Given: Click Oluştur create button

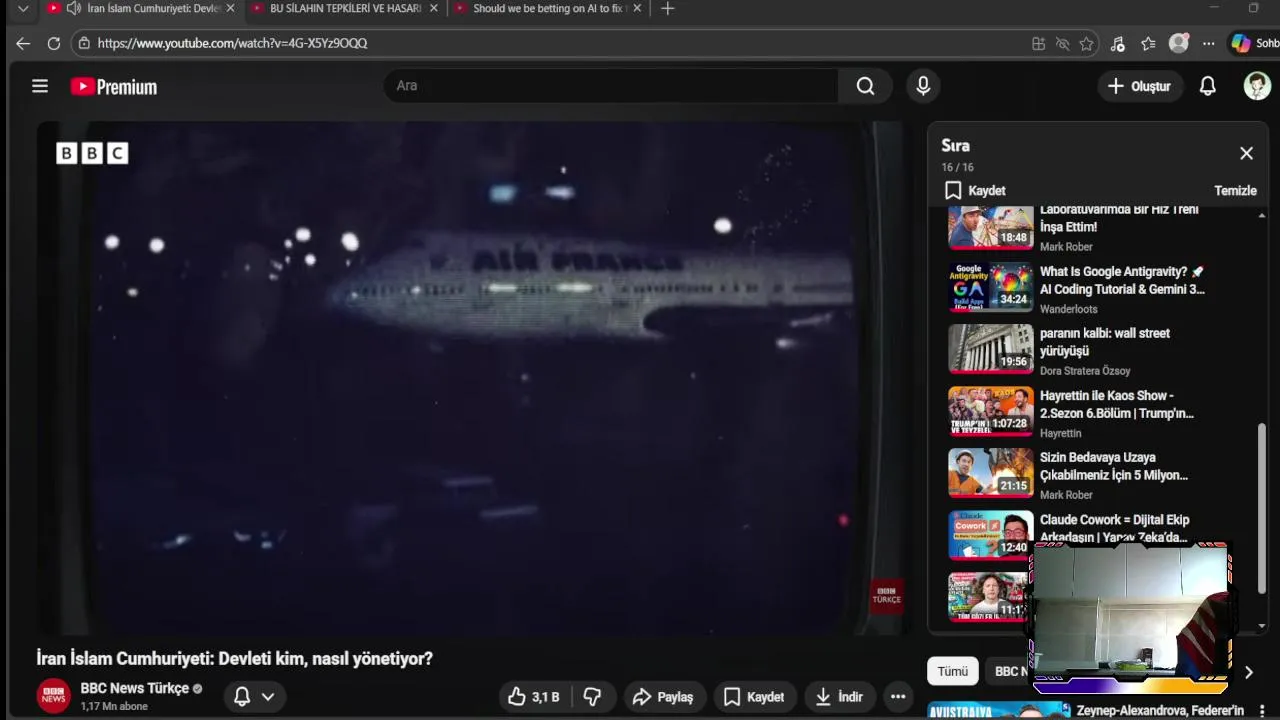Looking at the screenshot, I should point(1140,86).
